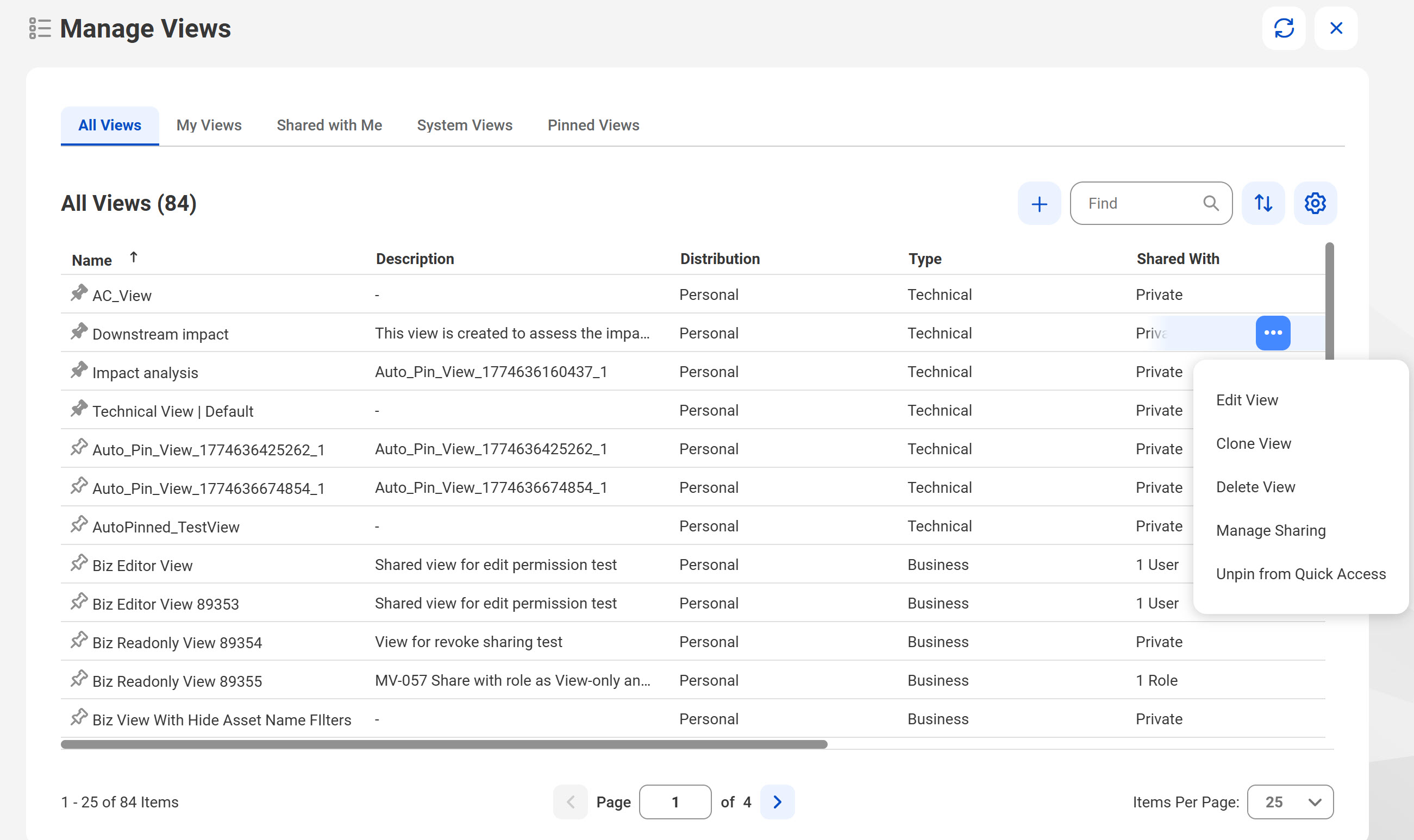This screenshot has width=1414, height=840.
Task: Click the refresh icon at top right
Action: tap(1284, 28)
